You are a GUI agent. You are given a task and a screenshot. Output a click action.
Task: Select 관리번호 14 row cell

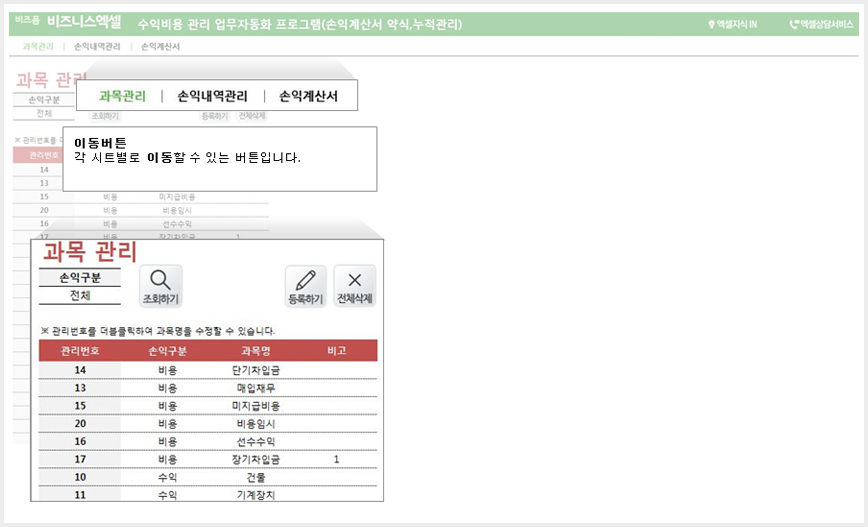80,370
